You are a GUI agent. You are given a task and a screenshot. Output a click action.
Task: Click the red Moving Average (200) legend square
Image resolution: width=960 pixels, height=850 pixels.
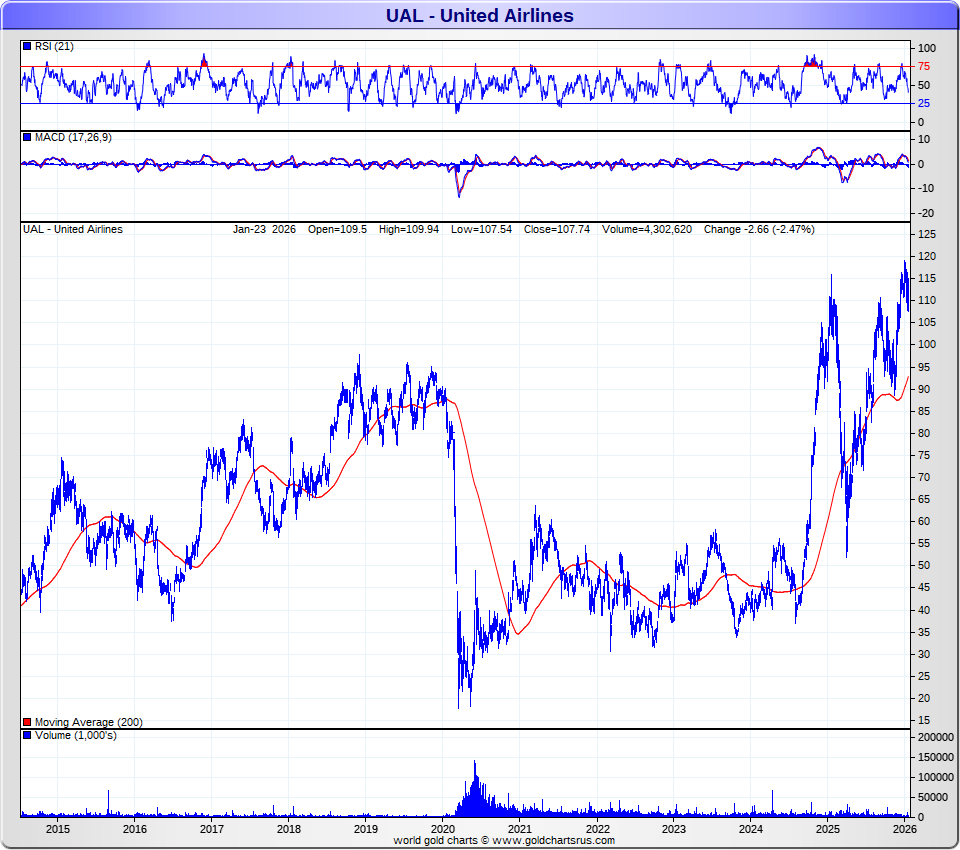tap(27, 722)
